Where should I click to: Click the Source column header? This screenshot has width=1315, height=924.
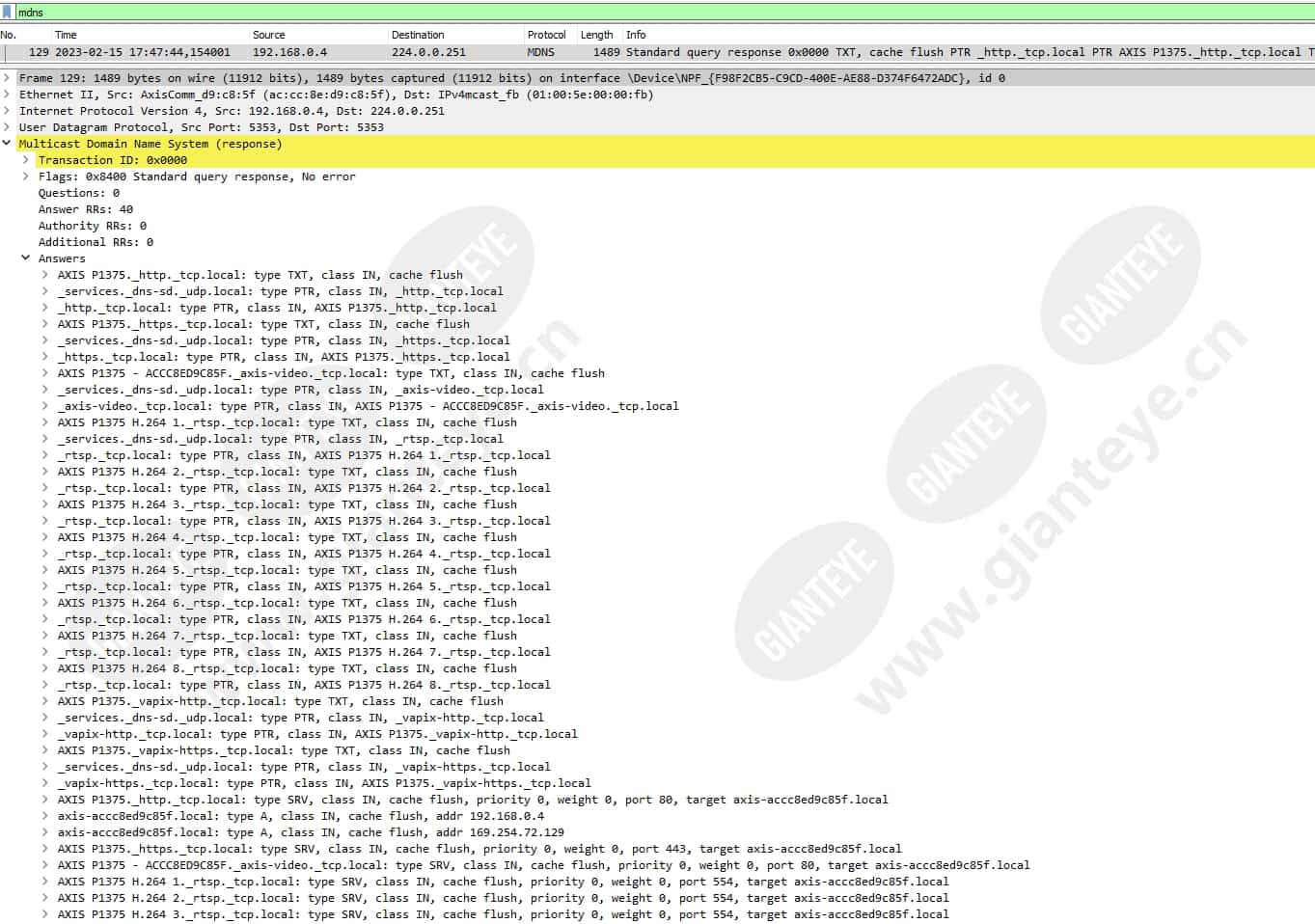(x=269, y=35)
